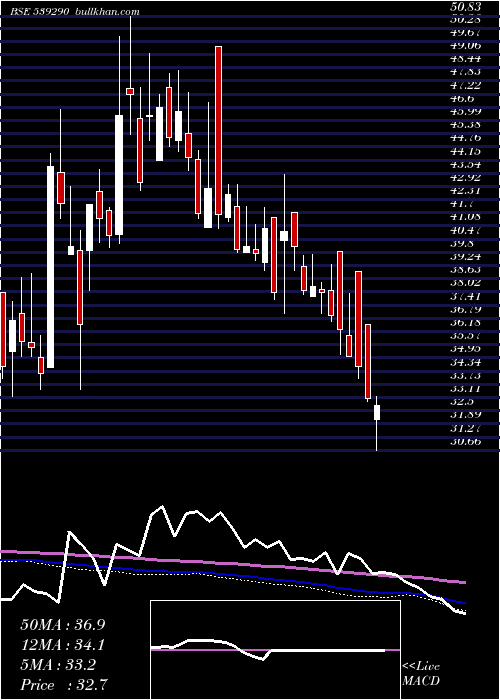500x700 pixels.
Task: Click the 30.66 price axis label
Action: (465, 442)
